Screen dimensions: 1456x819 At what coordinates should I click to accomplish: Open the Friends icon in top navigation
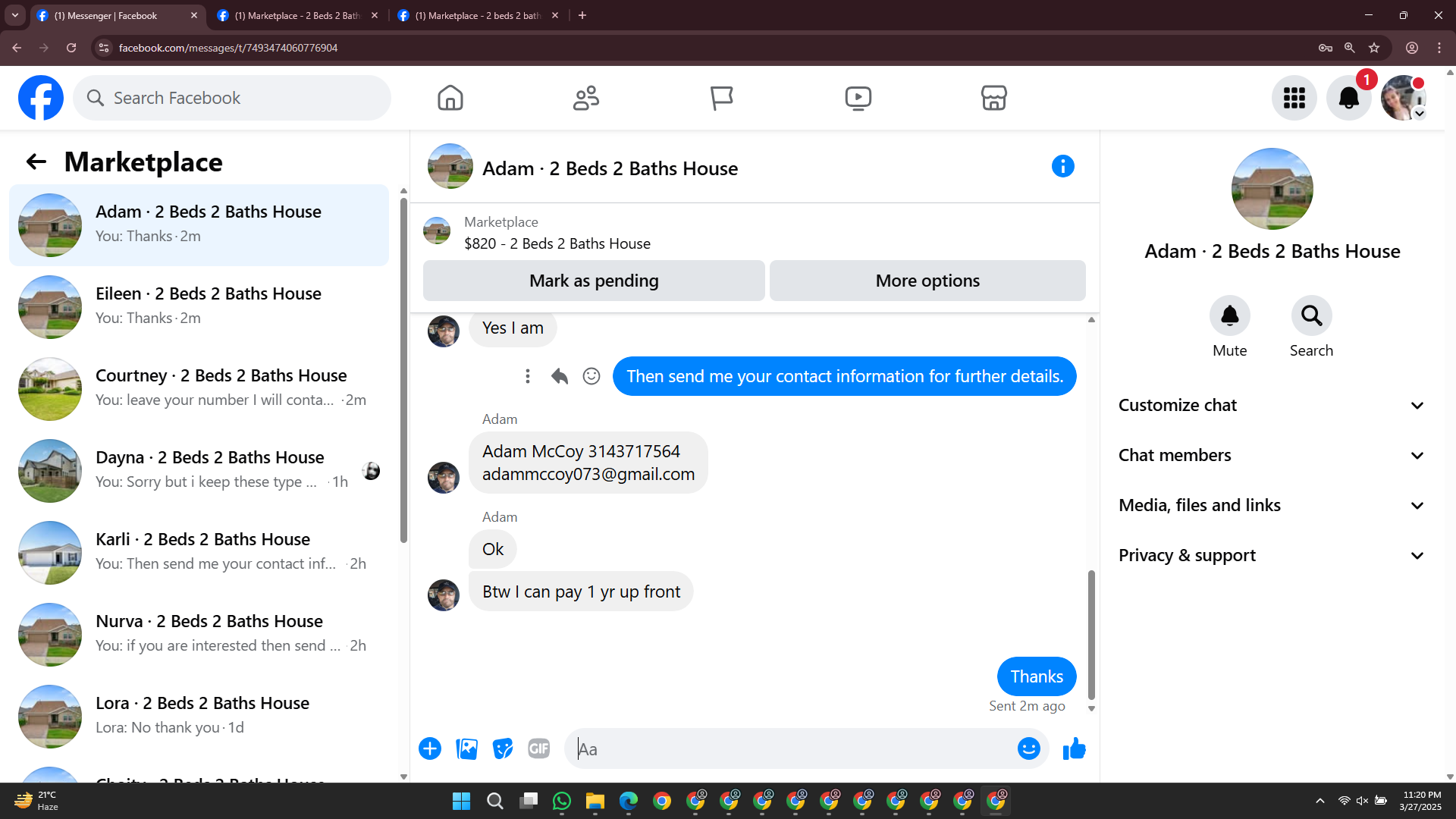pyautogui.click(x=586, y=98)
